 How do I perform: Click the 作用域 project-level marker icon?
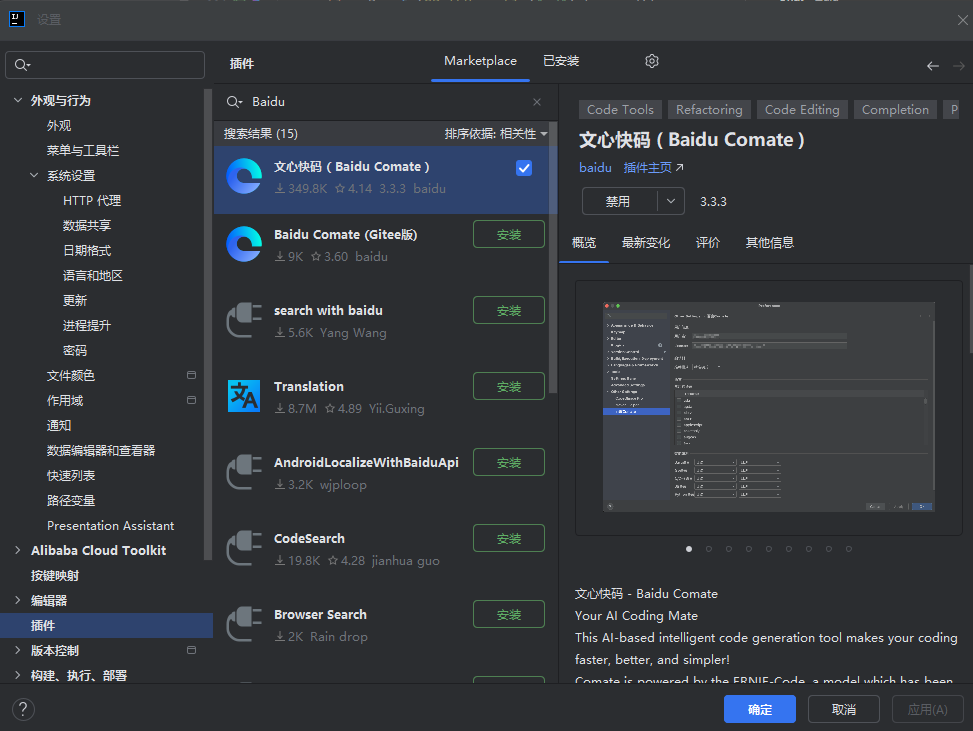pos(191,400)
